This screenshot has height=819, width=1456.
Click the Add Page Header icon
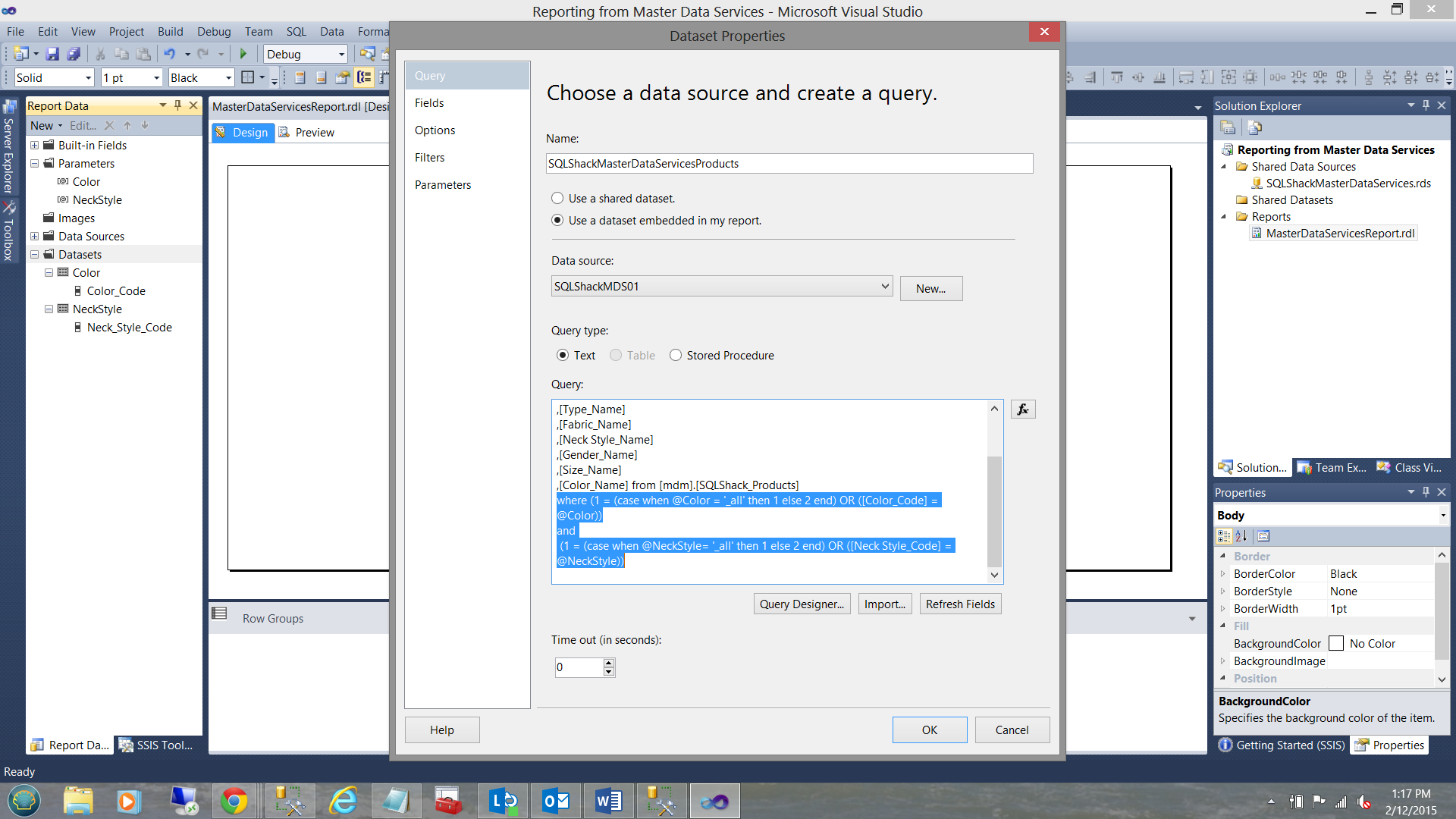coord(300,77)
